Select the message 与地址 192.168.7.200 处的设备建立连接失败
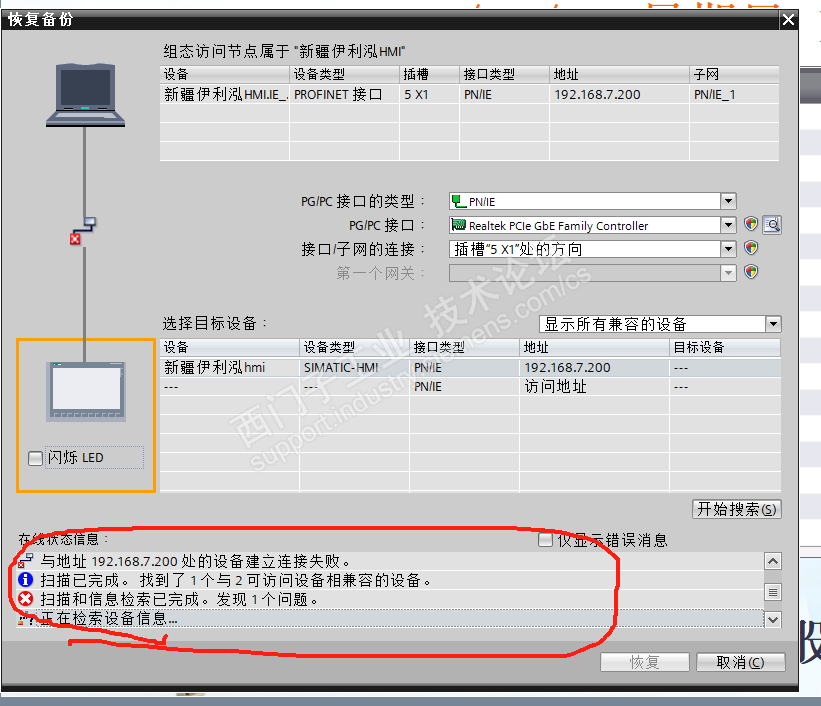The width and height of the screenshot is (821, 706). (390, 561)
